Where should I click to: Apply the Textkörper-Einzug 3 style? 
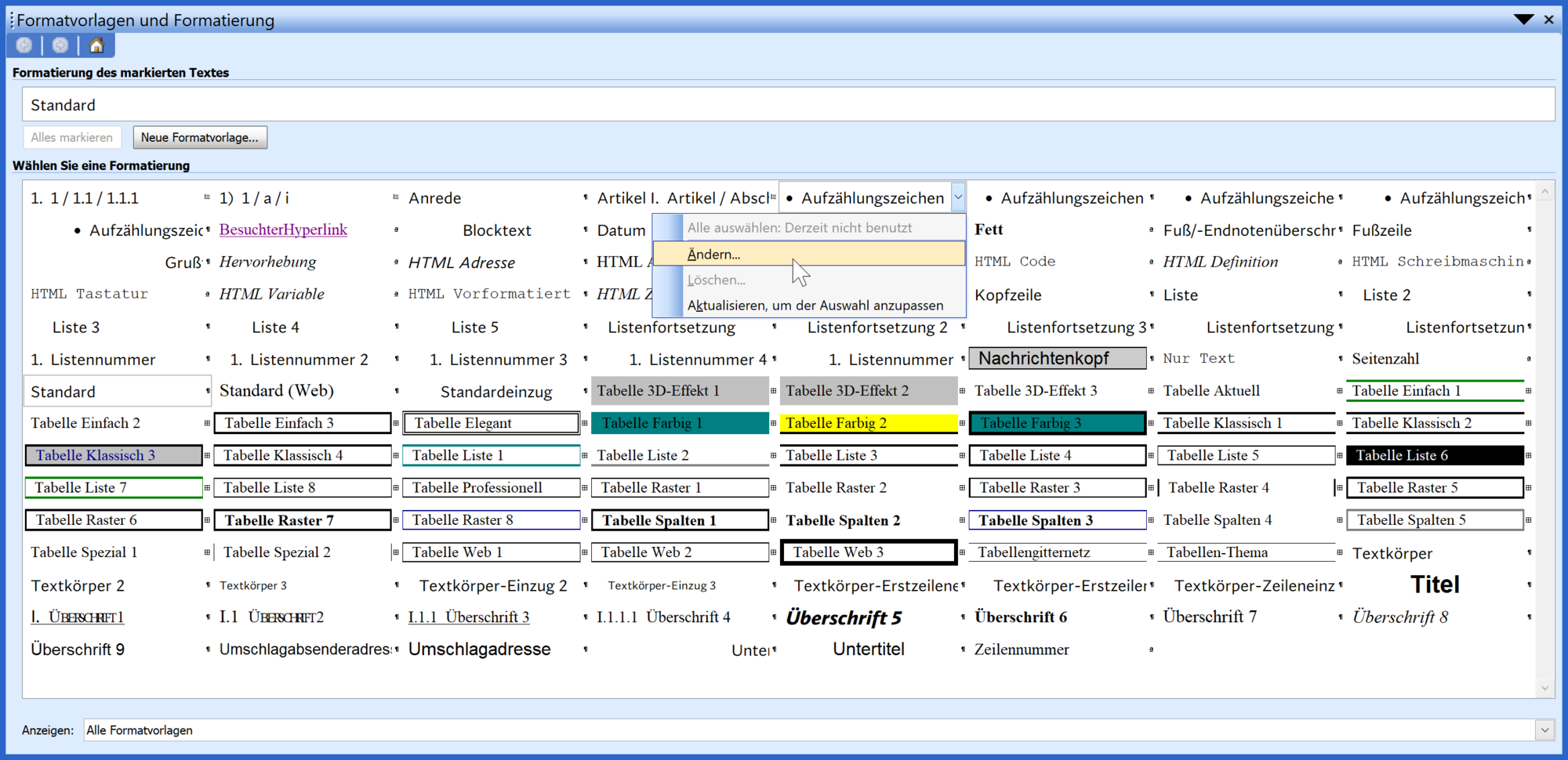tap(662, 585)
